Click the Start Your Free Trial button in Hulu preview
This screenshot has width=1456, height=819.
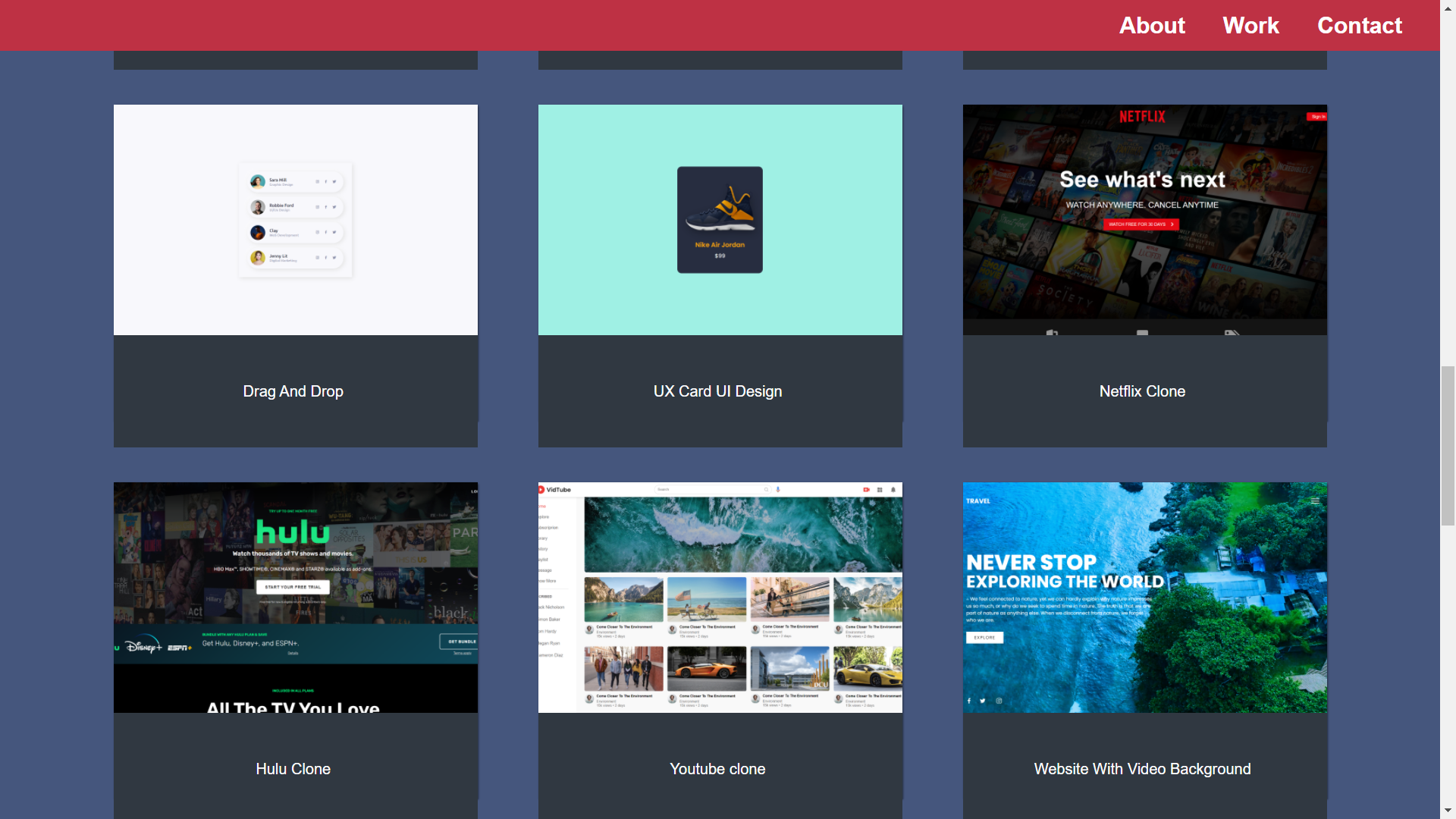click(x=293, y=587)
